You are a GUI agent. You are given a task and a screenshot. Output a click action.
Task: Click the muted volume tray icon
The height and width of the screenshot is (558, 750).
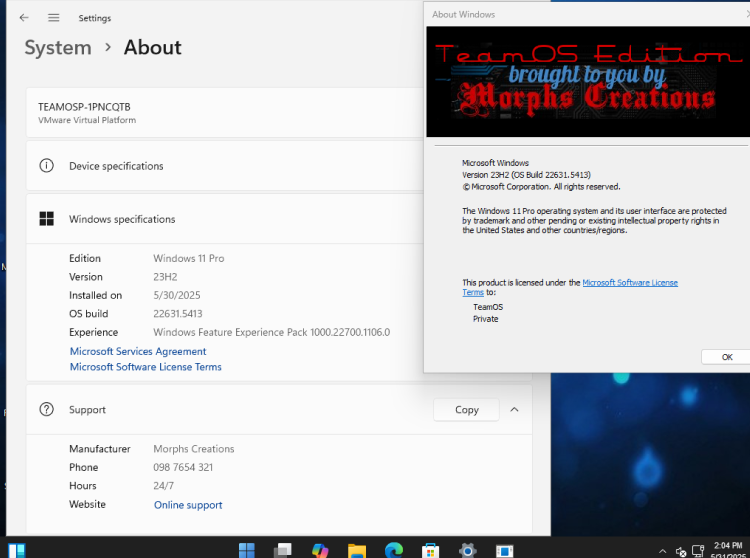coord(681,552)
